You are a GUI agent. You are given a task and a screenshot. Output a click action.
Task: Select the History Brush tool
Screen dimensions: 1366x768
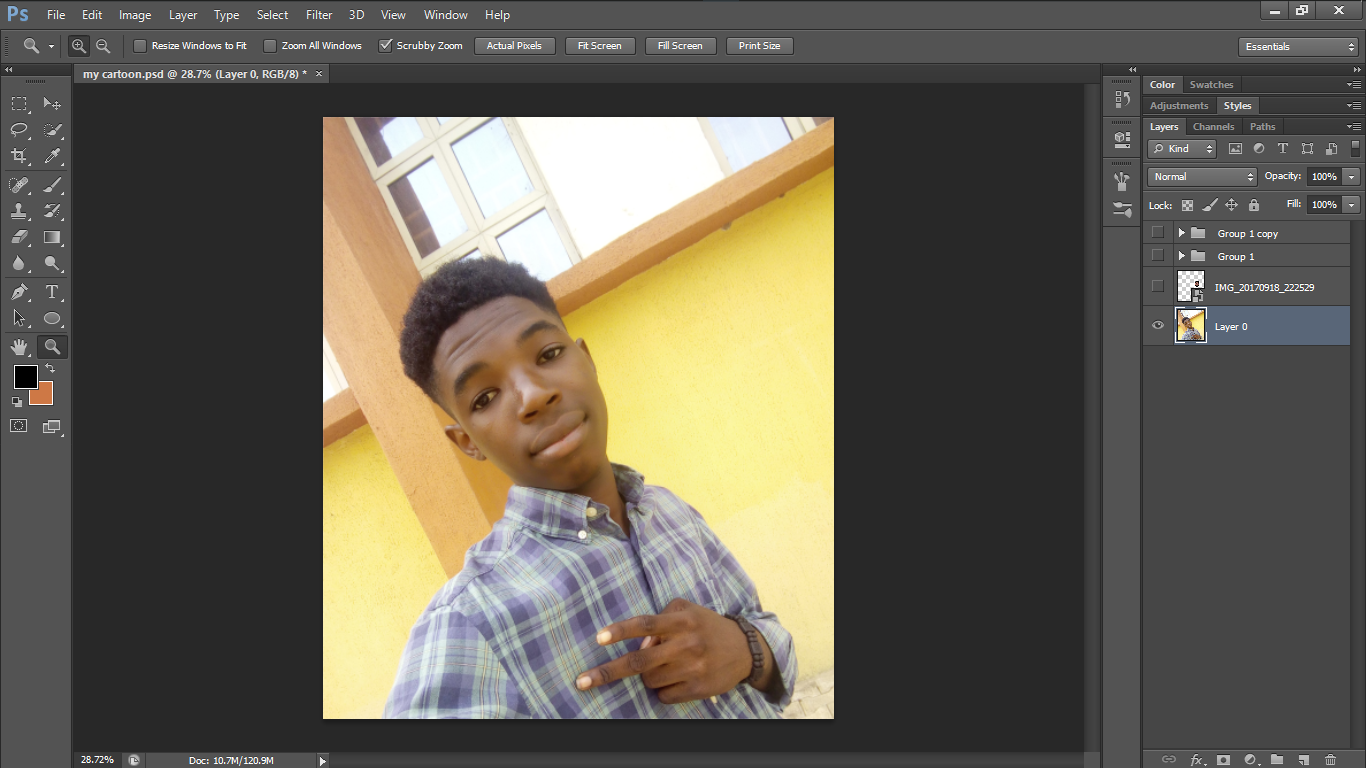pyautogui.click(x=52, y=211)
